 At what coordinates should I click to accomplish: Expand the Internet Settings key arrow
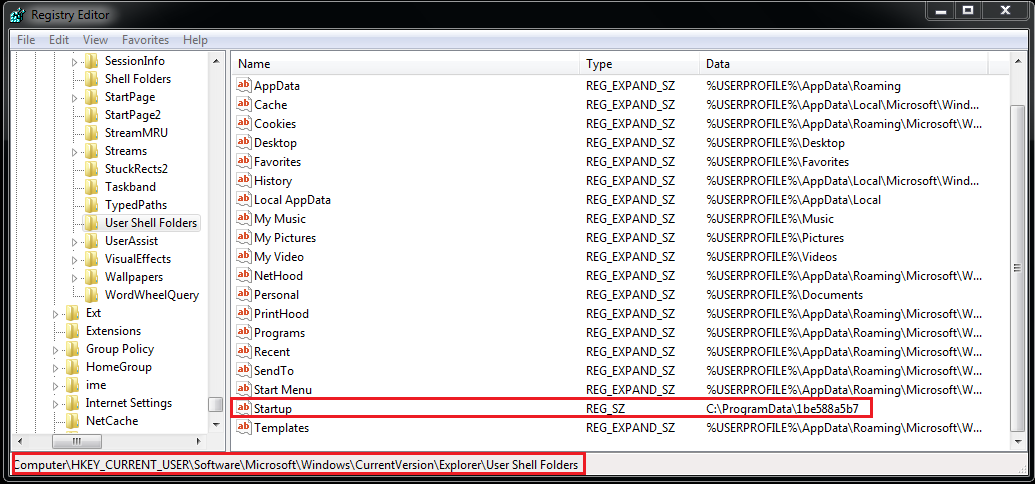coord(56,404)
